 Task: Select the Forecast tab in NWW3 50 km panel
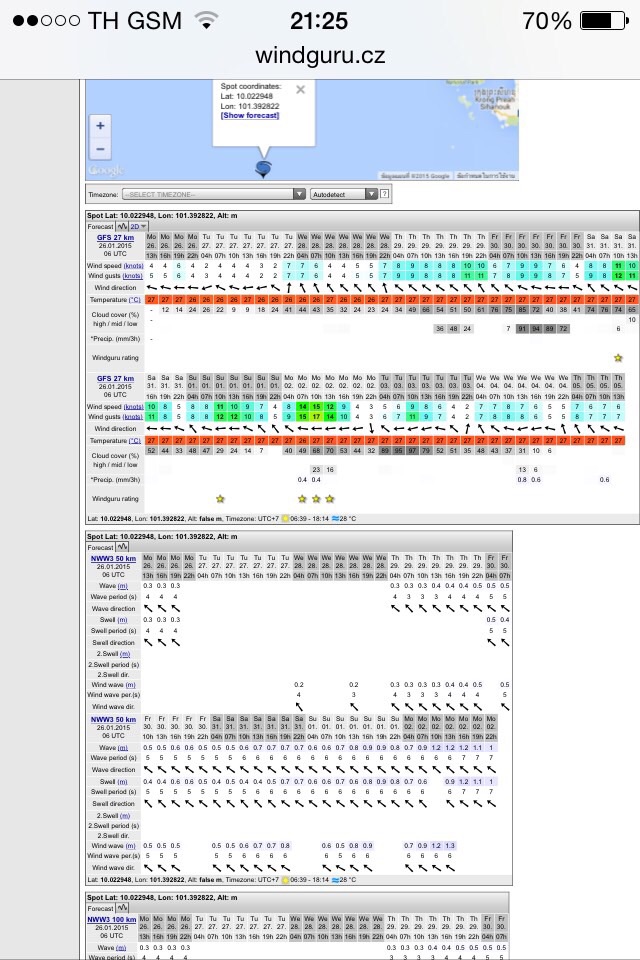click(x=100, y=547)
